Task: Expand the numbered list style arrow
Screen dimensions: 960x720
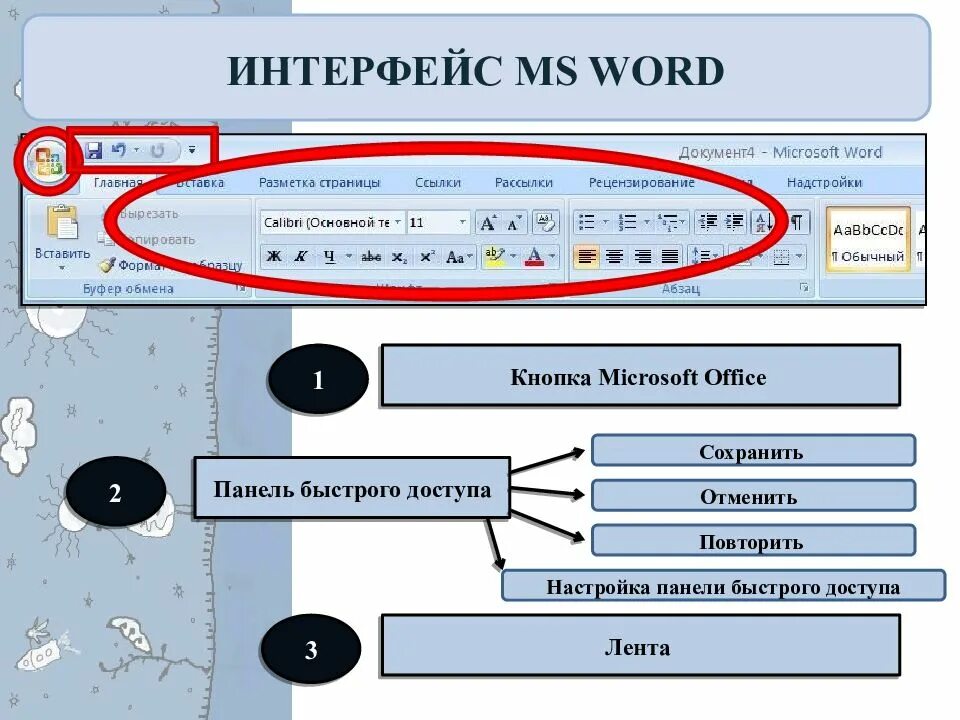Action: click(646, 222)
